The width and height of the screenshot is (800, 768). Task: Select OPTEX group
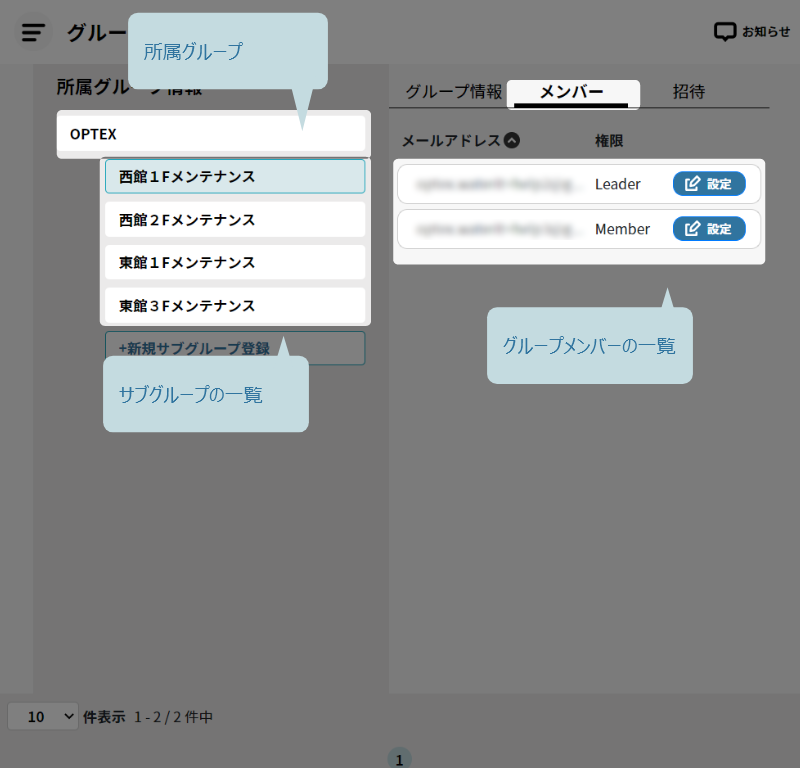pos(211,134)
